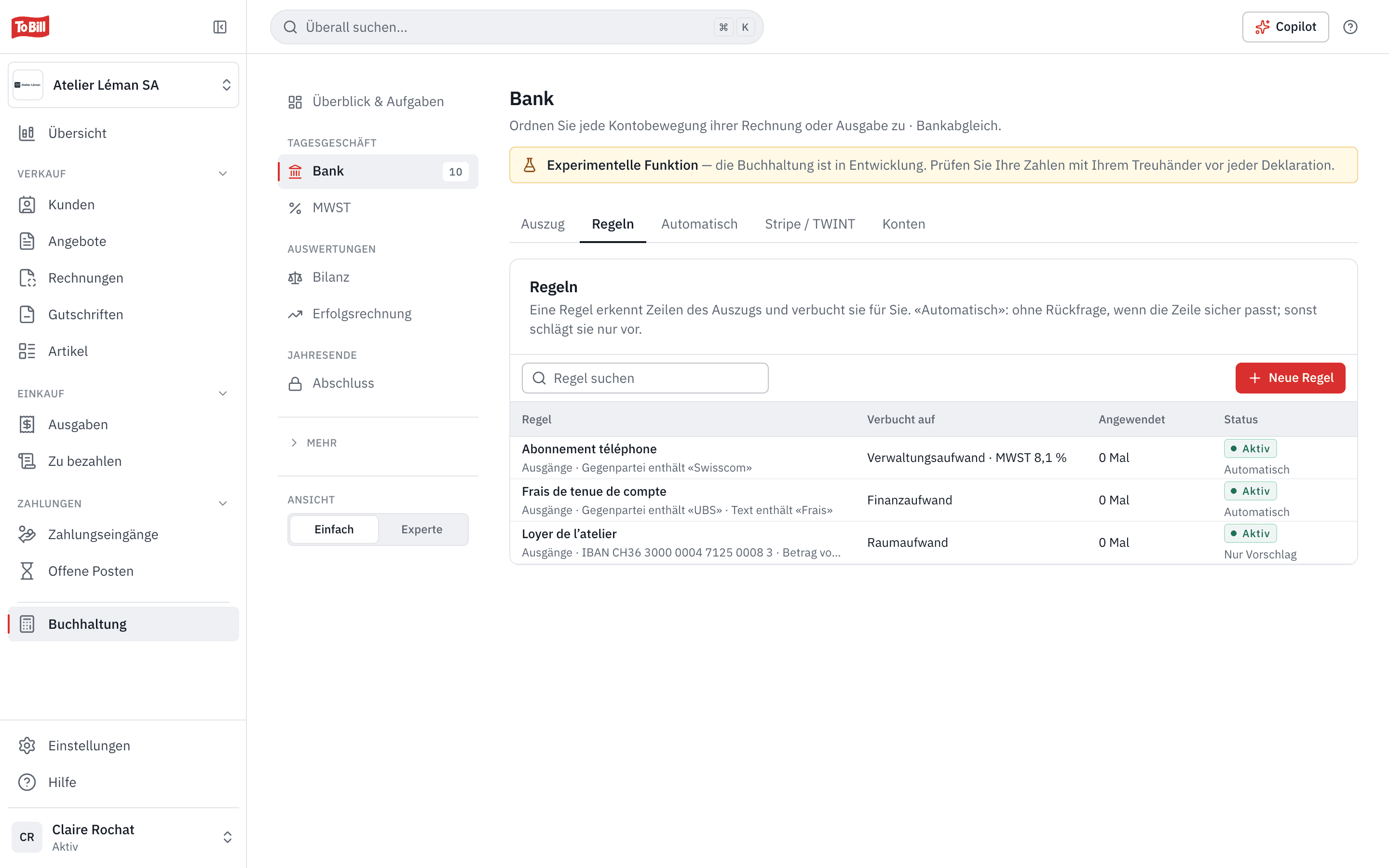Open Artikel
The image size is (1389, 868).
[123, 352]
